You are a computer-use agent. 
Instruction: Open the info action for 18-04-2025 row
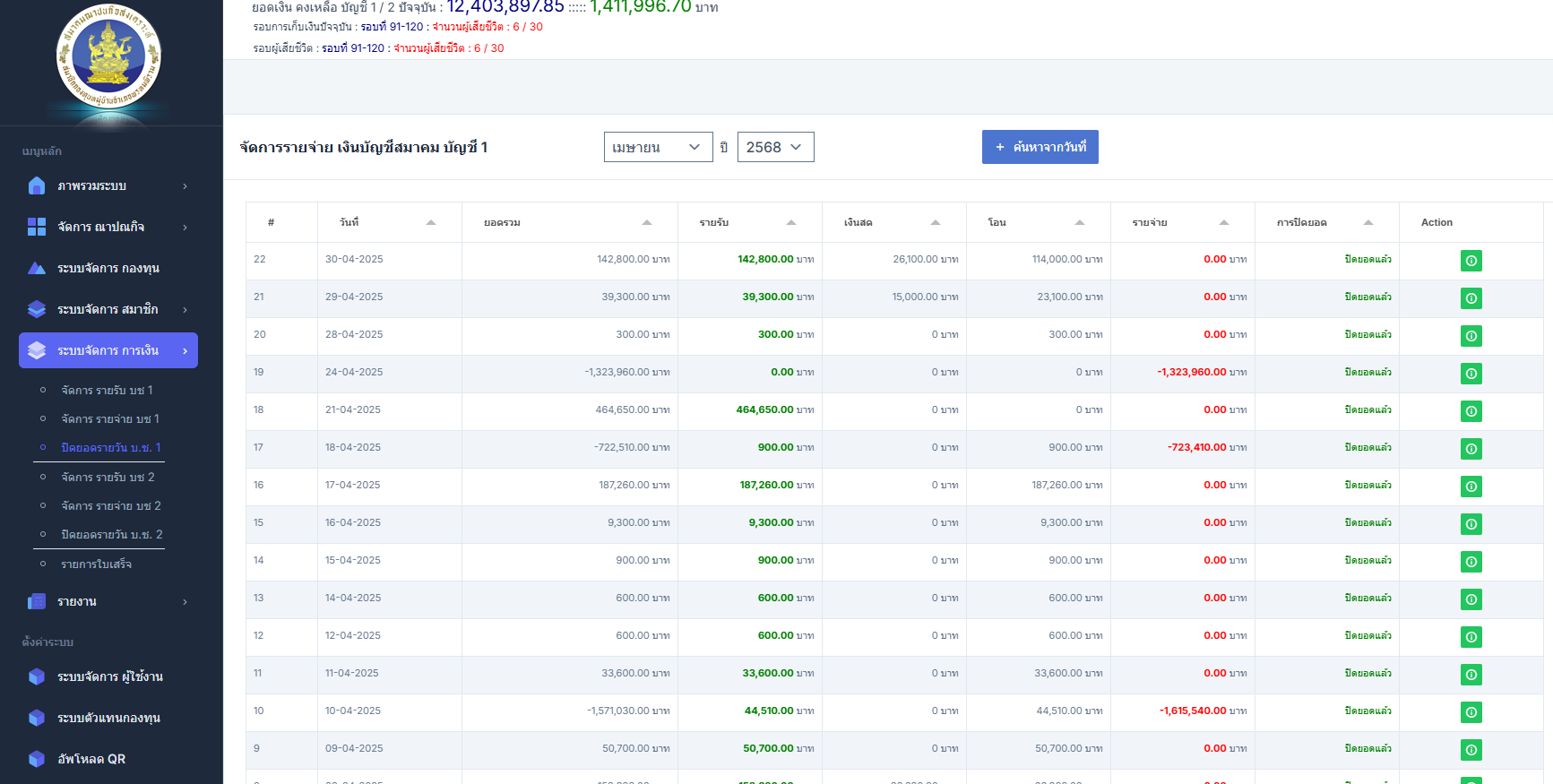[x=1471, y=449]
